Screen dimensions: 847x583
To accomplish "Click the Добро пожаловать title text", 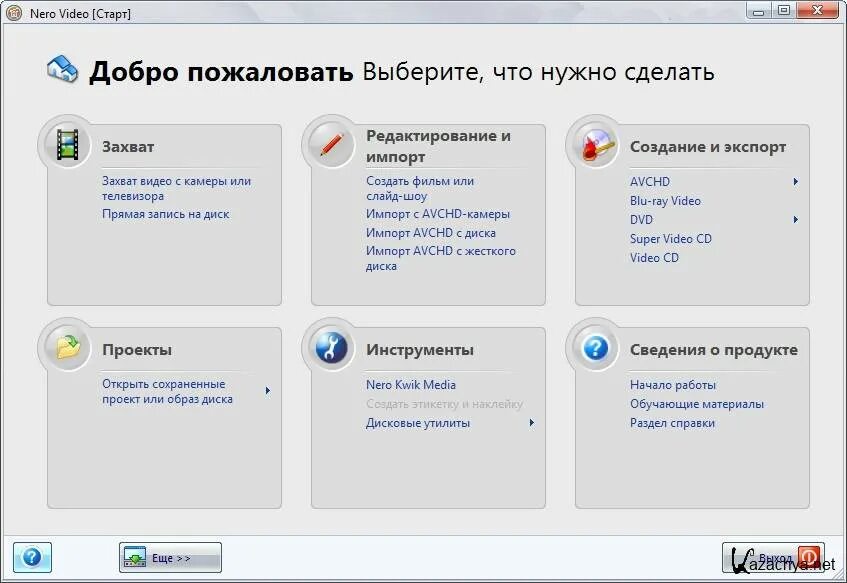I will [221, 71].
